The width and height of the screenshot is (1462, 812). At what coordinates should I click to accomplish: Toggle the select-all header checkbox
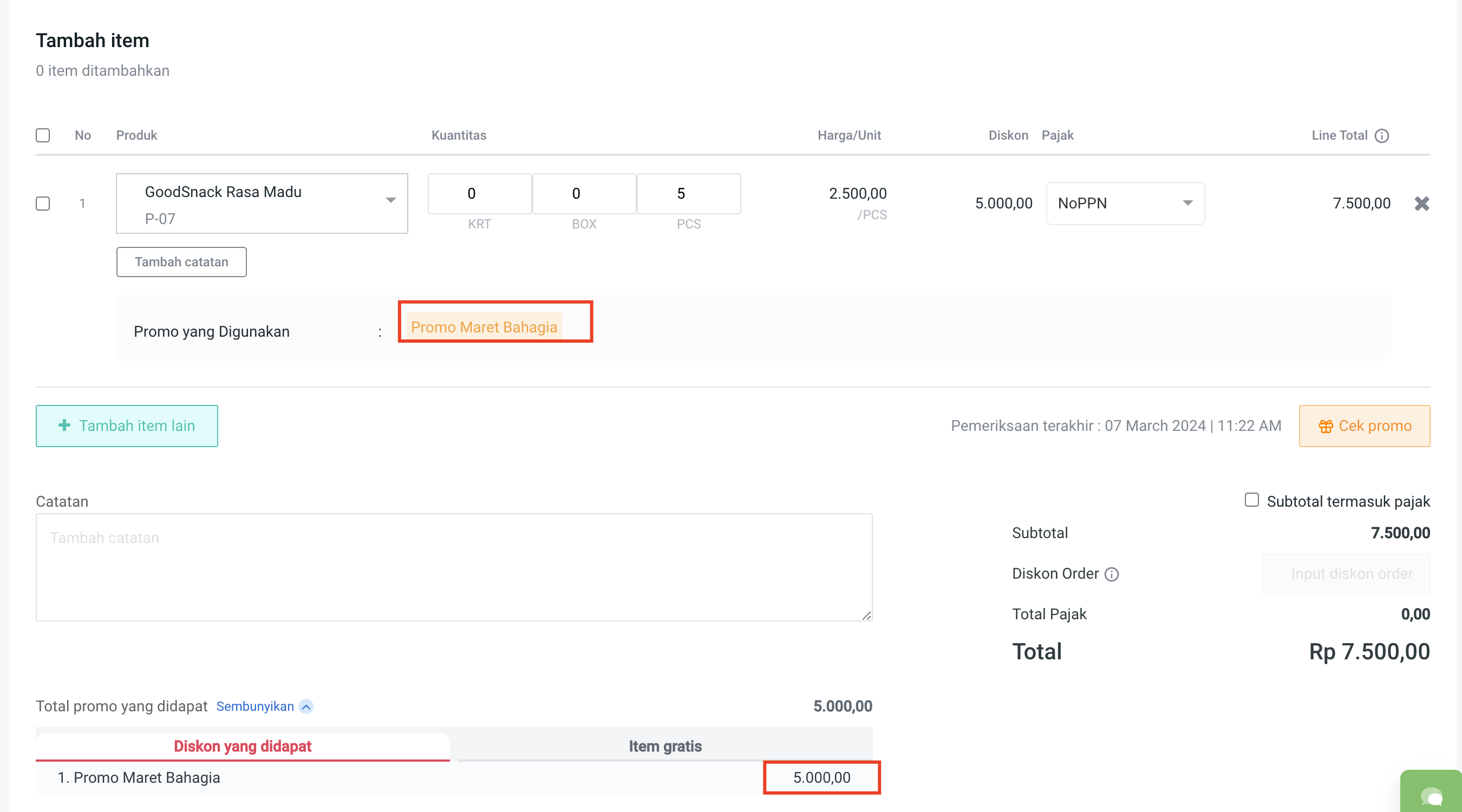coord(43,136)
